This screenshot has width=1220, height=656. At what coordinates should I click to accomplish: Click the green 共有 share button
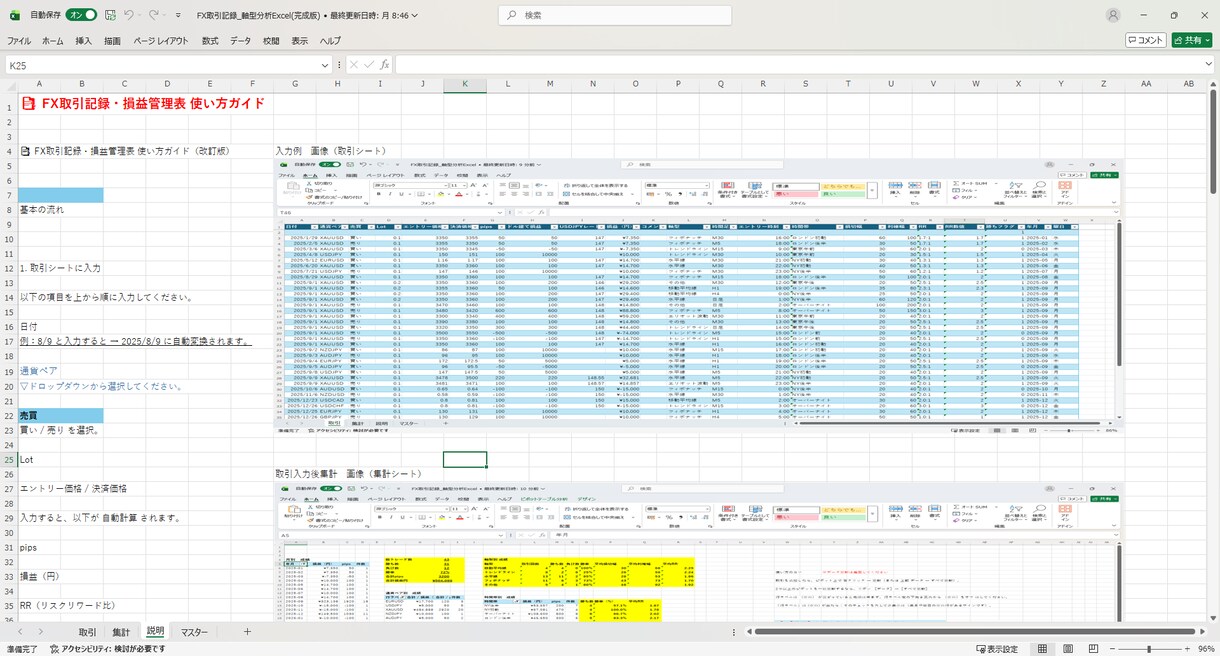(x=1190, y=40)
